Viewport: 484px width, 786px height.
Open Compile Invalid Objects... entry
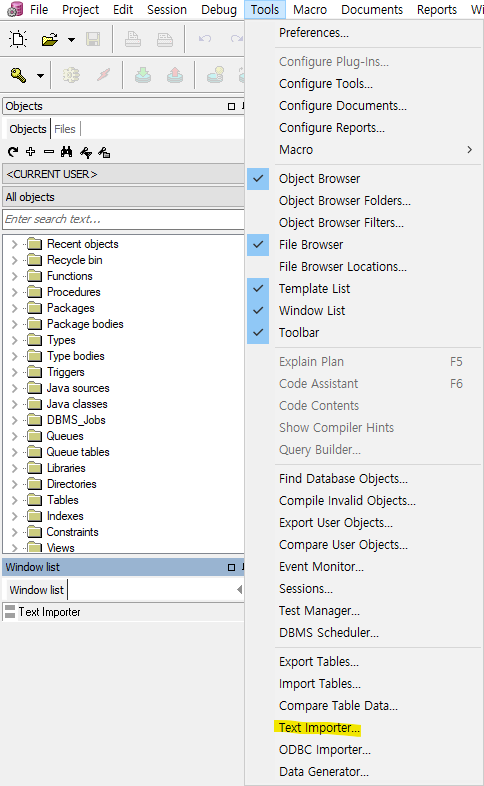tap(347, 501)
